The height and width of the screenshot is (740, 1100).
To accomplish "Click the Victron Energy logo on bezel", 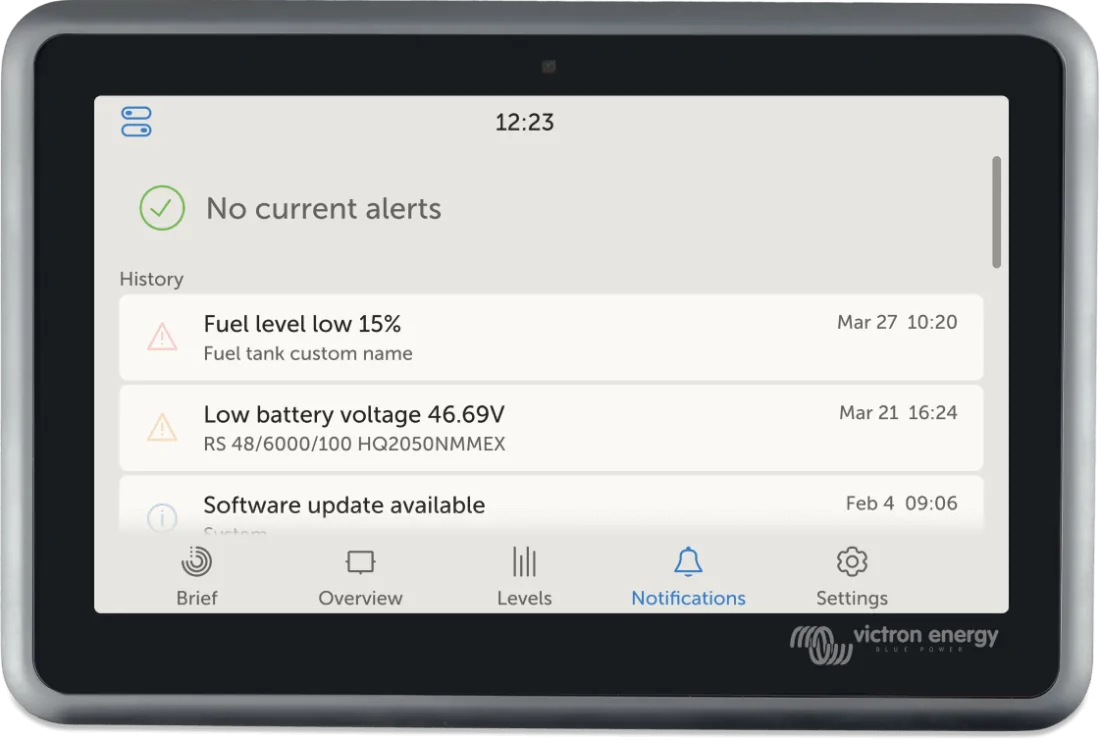I will pos(894,643).
